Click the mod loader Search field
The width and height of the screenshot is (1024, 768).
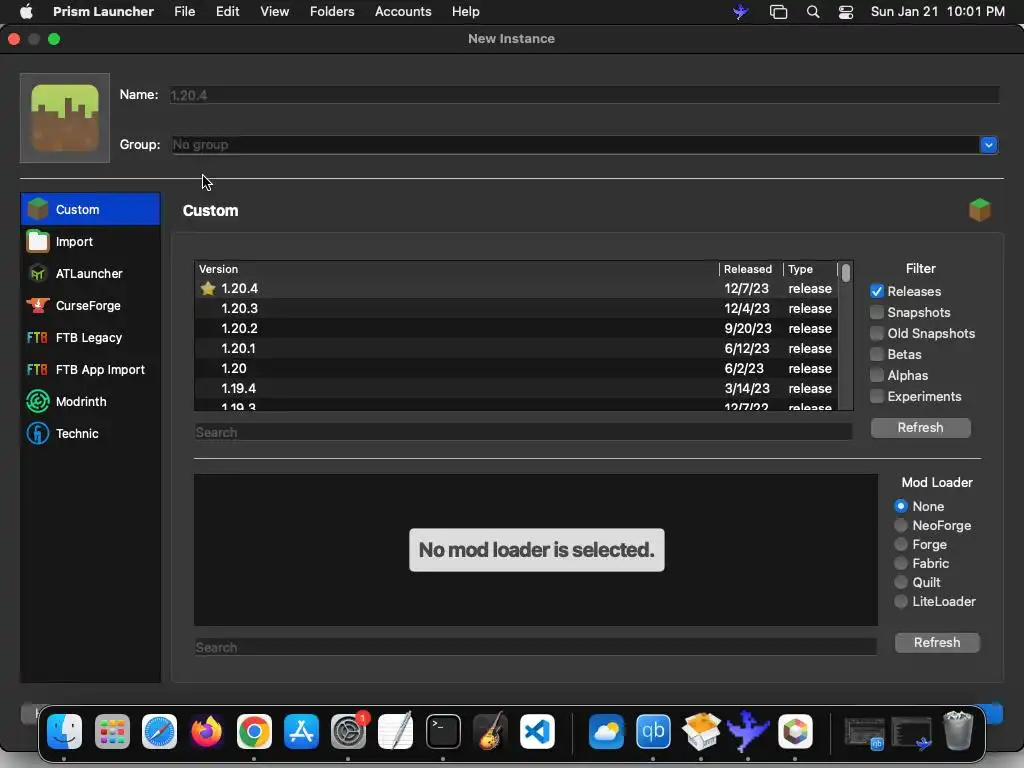536,647
